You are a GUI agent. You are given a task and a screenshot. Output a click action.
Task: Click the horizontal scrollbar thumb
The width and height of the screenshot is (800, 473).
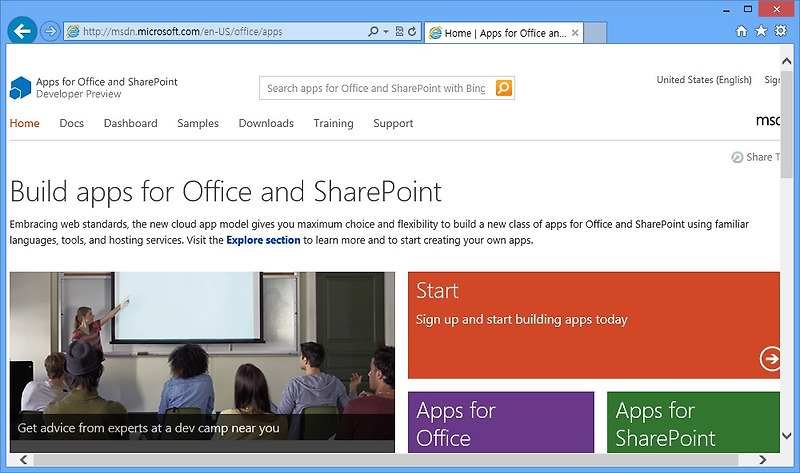click(x=386, y=460)
